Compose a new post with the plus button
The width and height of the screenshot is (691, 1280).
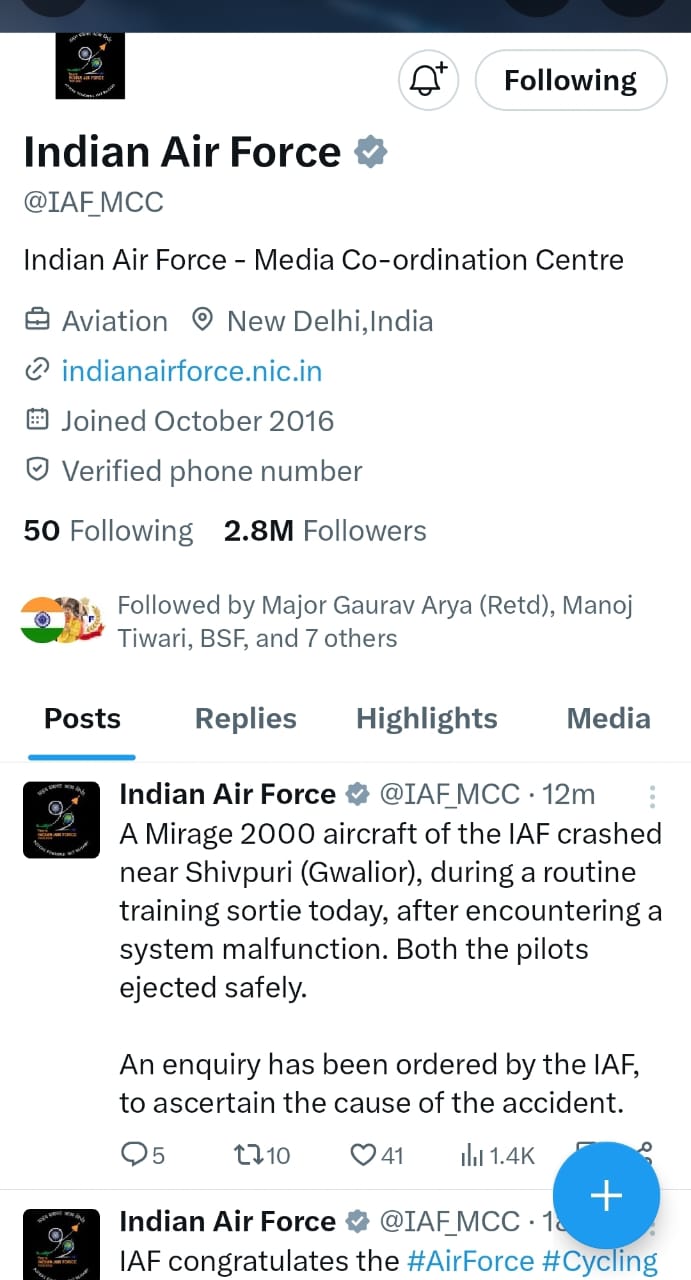(606, 1195)
